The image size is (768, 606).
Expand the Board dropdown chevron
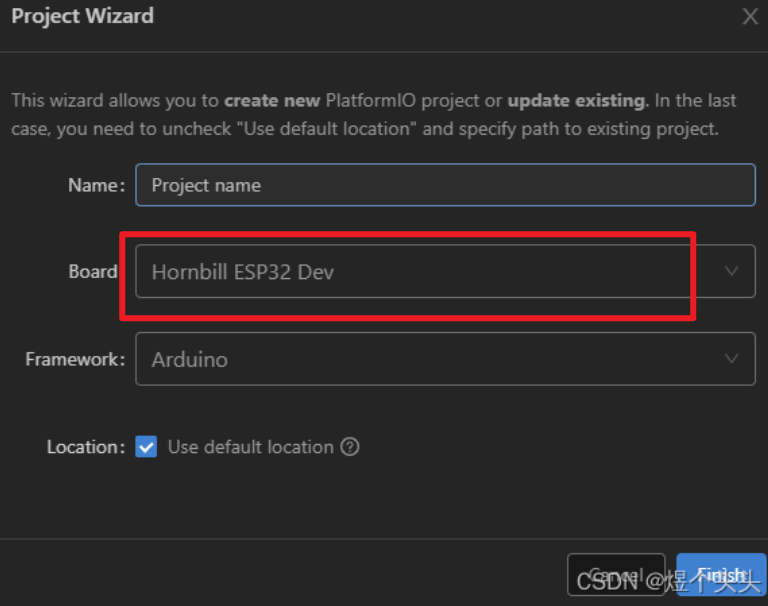click(732, 271)
